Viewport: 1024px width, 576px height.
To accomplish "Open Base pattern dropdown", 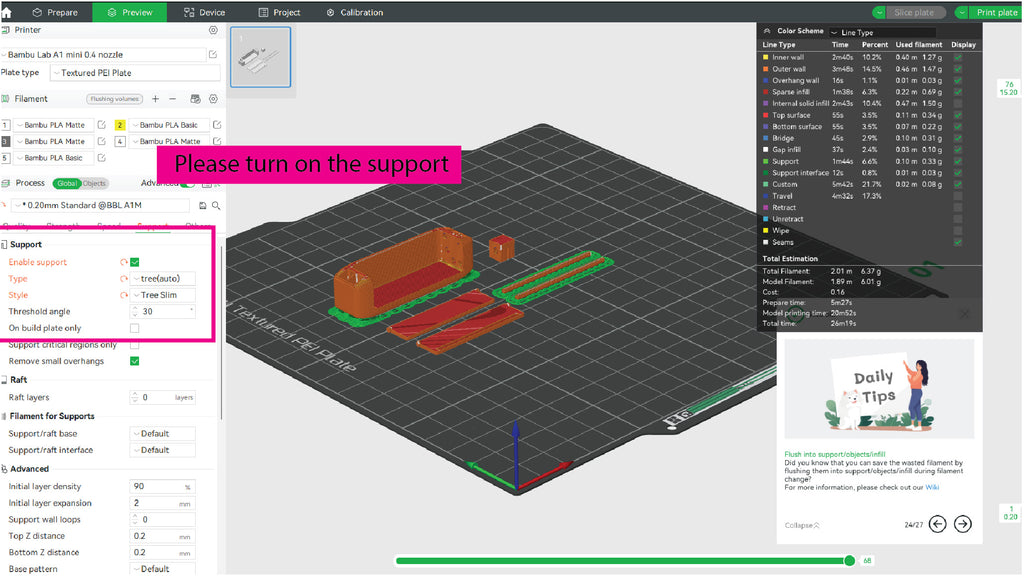I will (x=163, y=569).
